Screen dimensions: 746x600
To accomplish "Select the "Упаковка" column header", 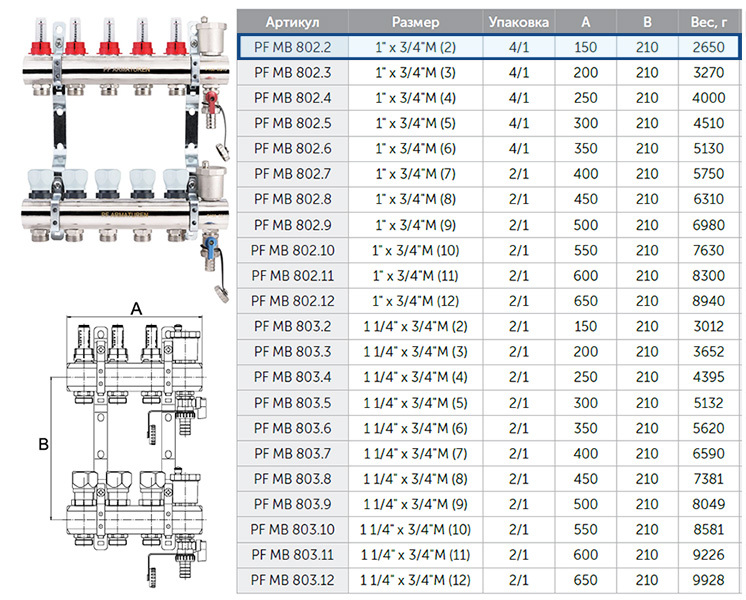I will pyautogui.click(x=518, y=22).
